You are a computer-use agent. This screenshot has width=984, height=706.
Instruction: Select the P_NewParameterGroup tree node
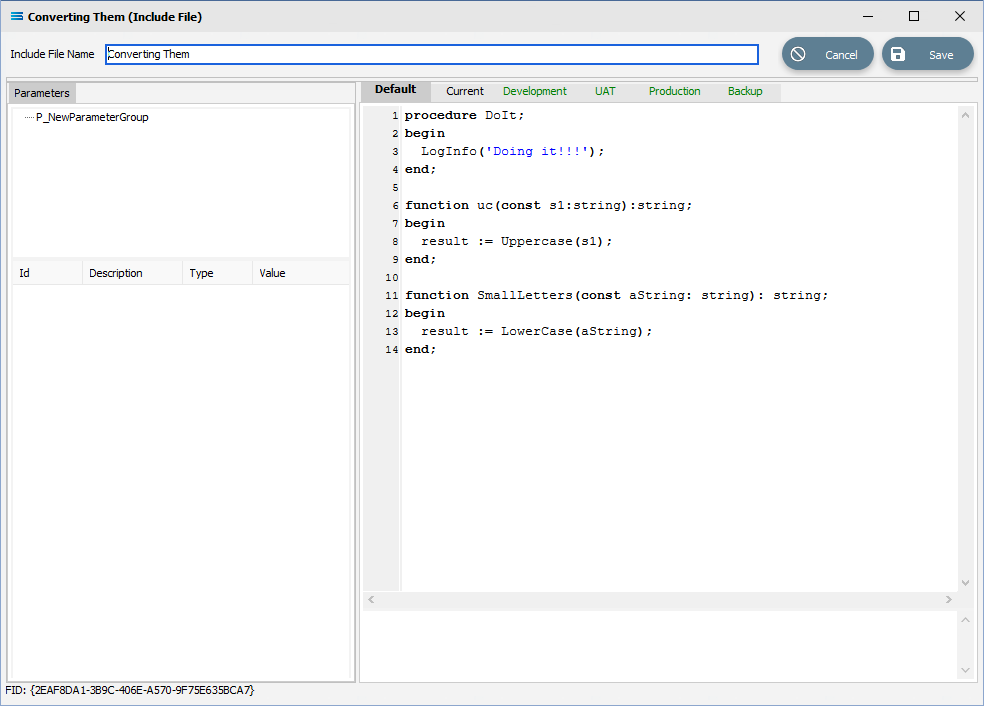point(92,117)
